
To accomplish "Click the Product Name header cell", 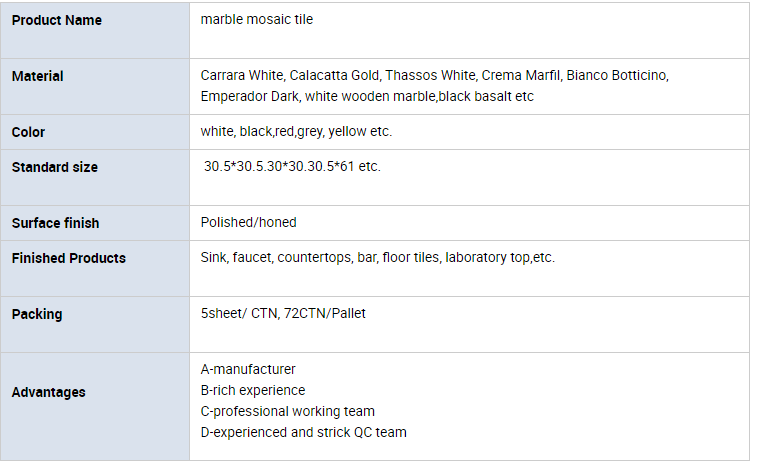I will click(95, 30).
